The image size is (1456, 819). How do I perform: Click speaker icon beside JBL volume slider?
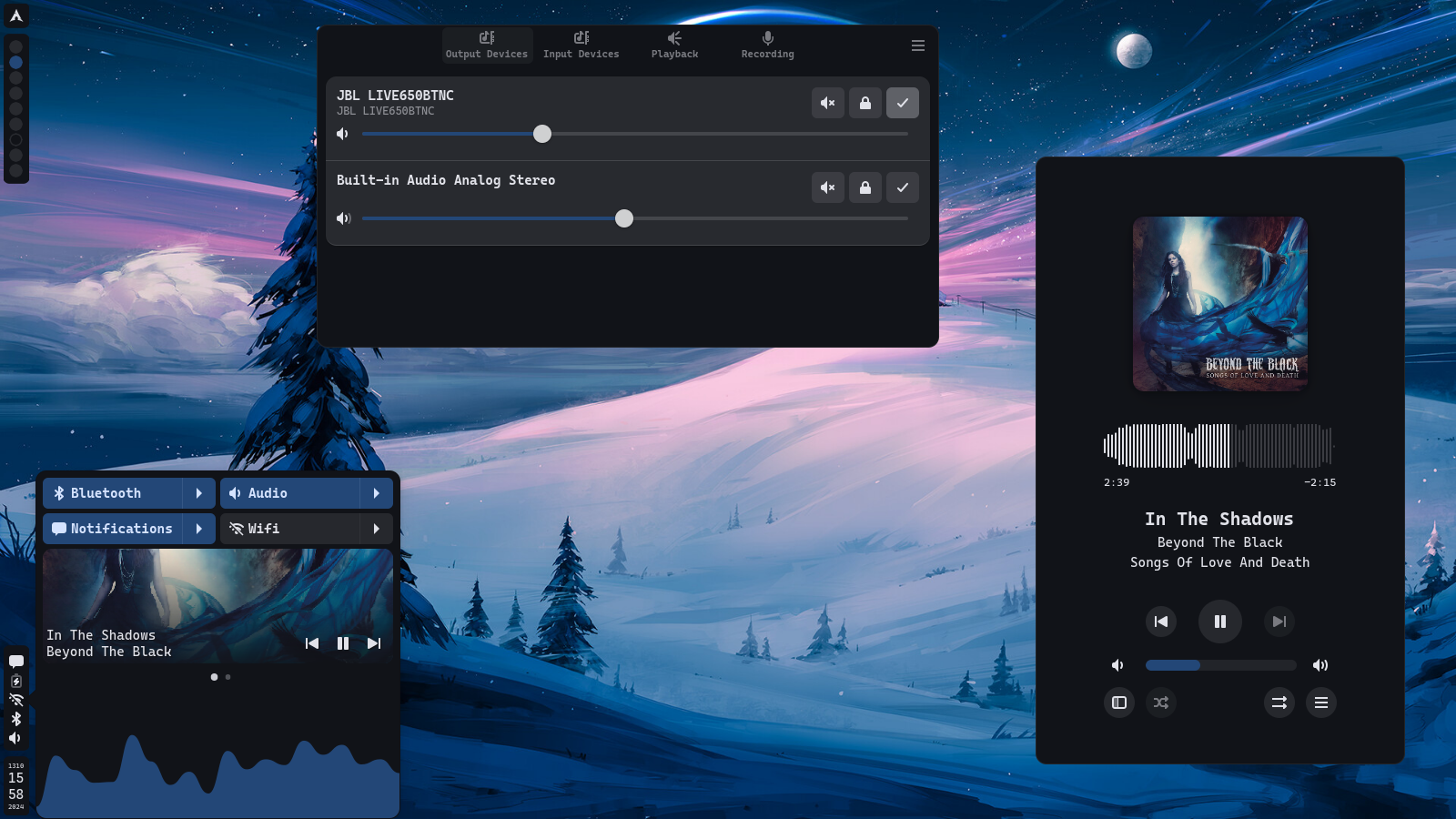[x=343, y=134]
